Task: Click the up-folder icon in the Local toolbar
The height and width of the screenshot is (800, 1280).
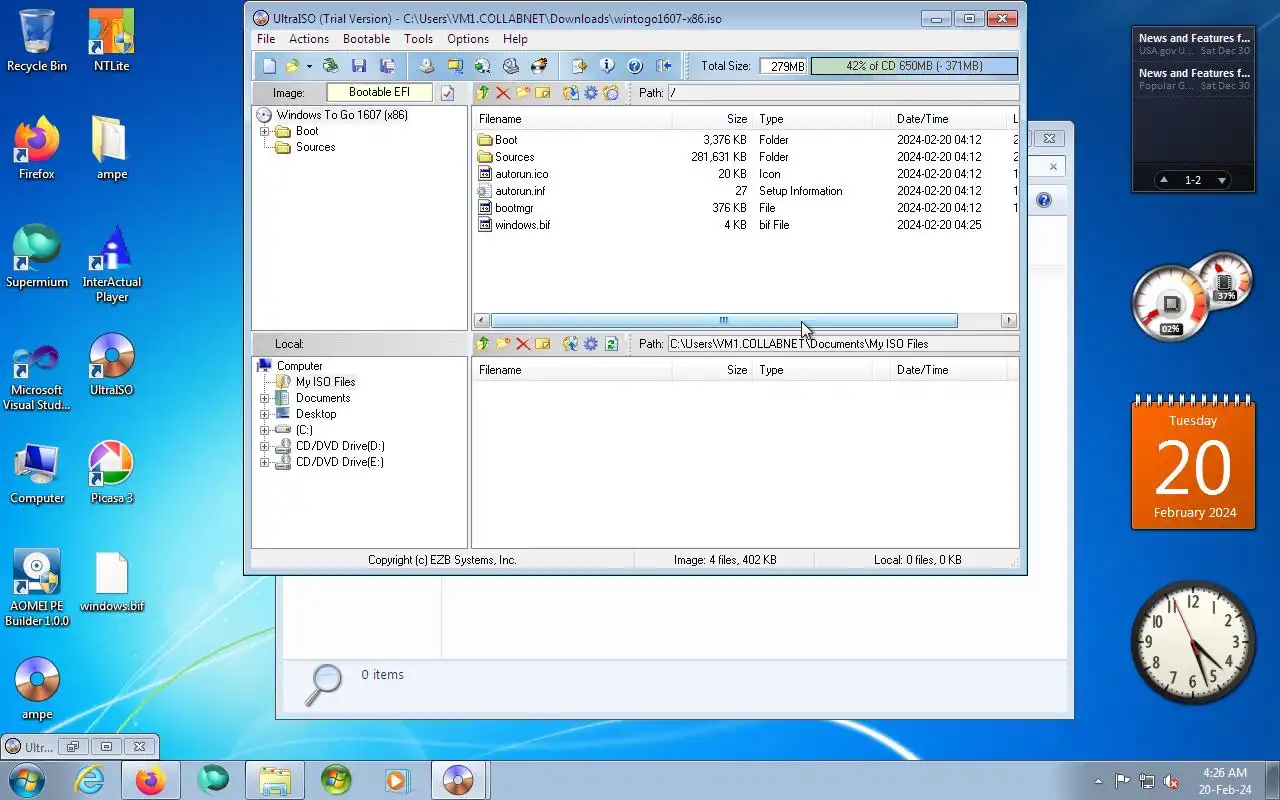Action: click(483, 344)
